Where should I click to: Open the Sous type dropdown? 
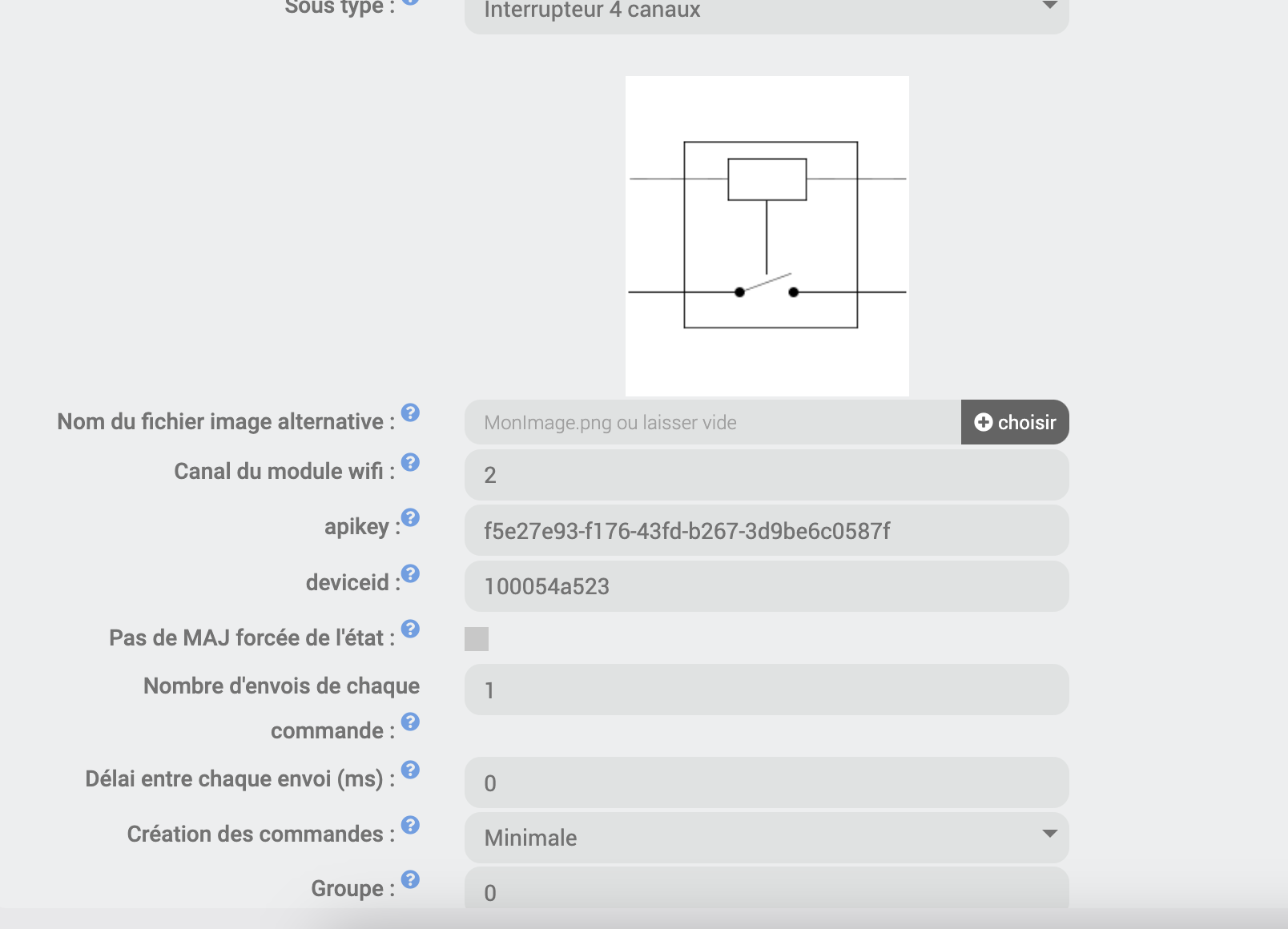pos(766,11)
